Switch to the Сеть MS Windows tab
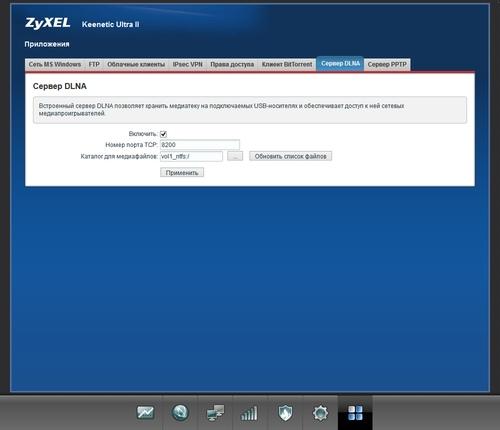The width and height of the screenshot is (500, 430). (x=55, y=64)
